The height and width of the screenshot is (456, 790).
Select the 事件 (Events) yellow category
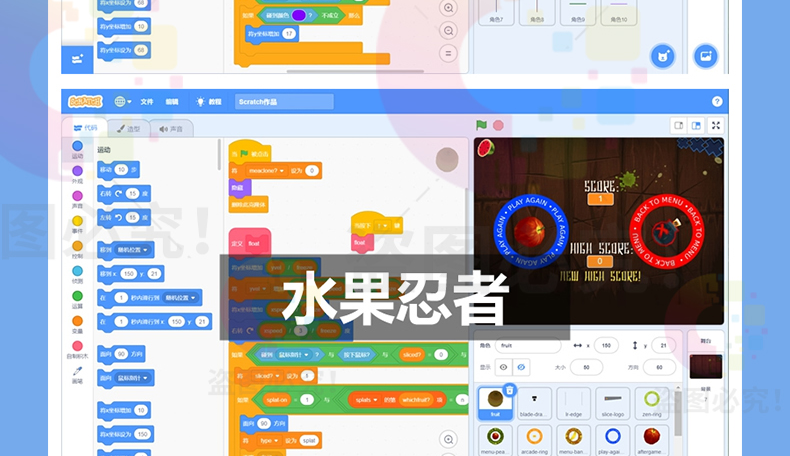[x=77, y=225]
